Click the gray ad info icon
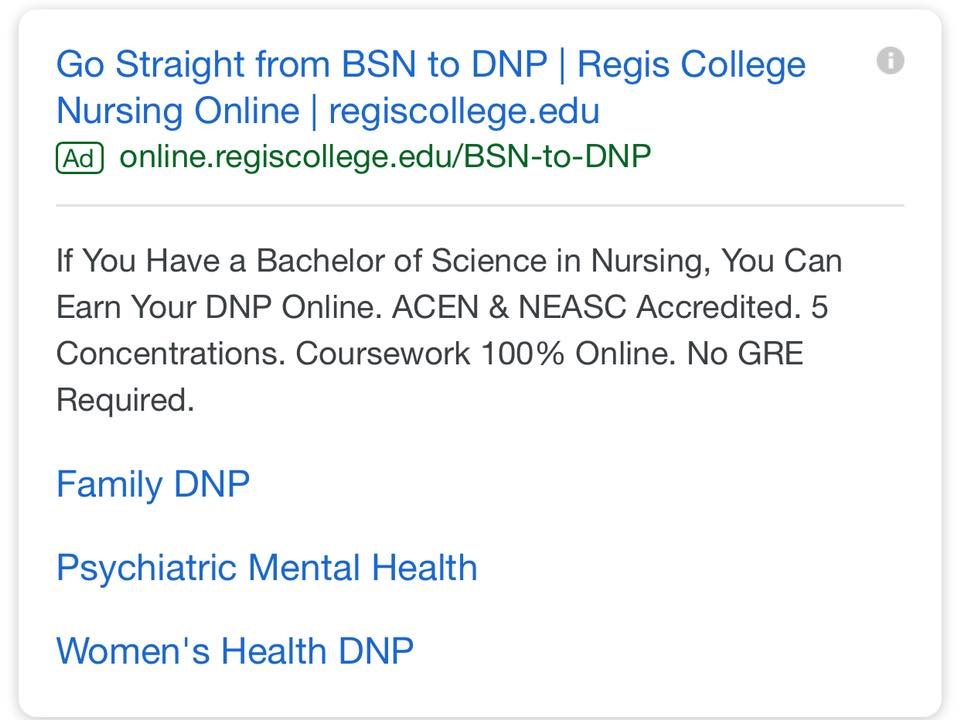The image size is (960, 720). 890,61
